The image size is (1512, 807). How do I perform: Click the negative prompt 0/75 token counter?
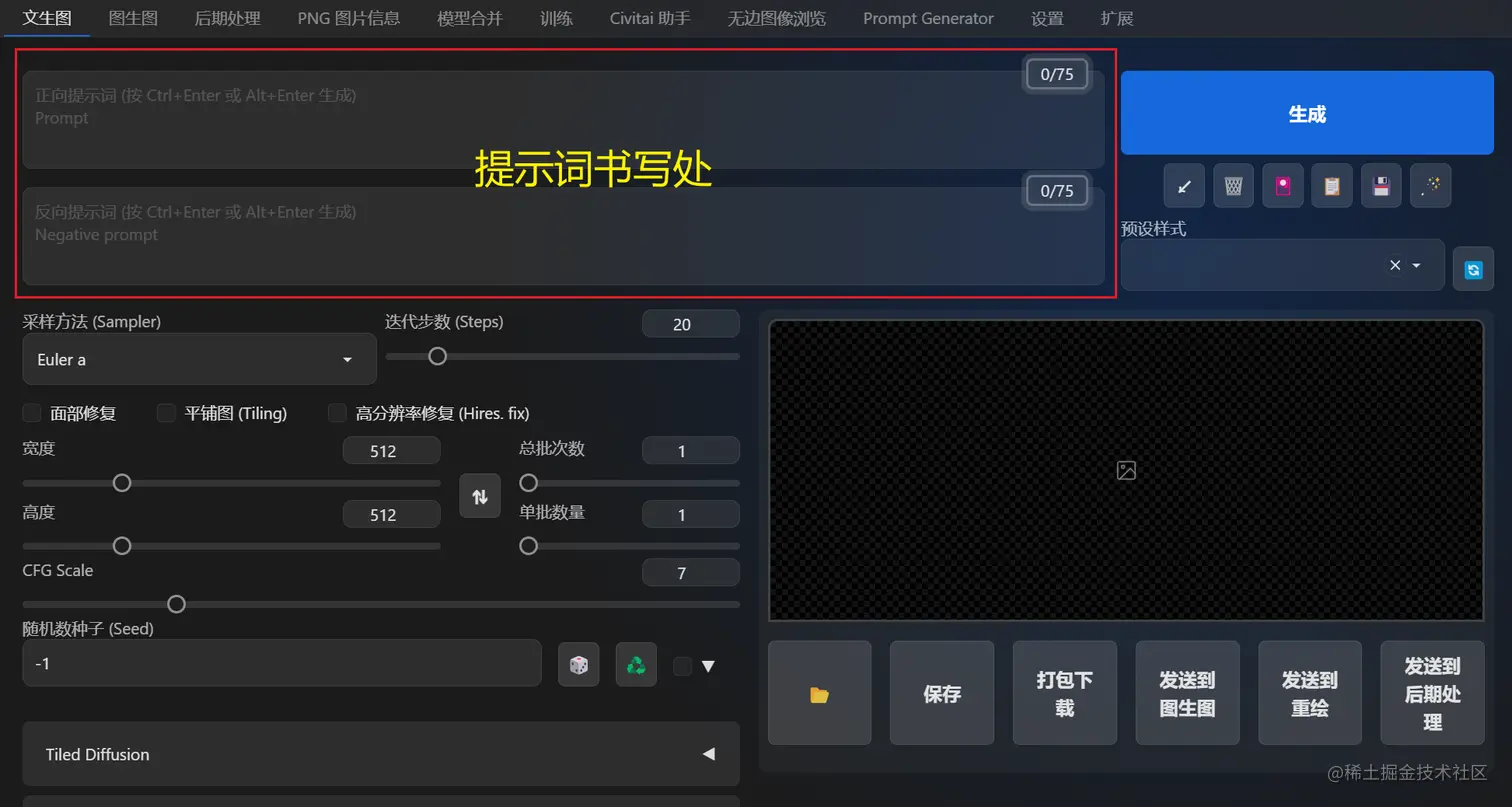1057,190
